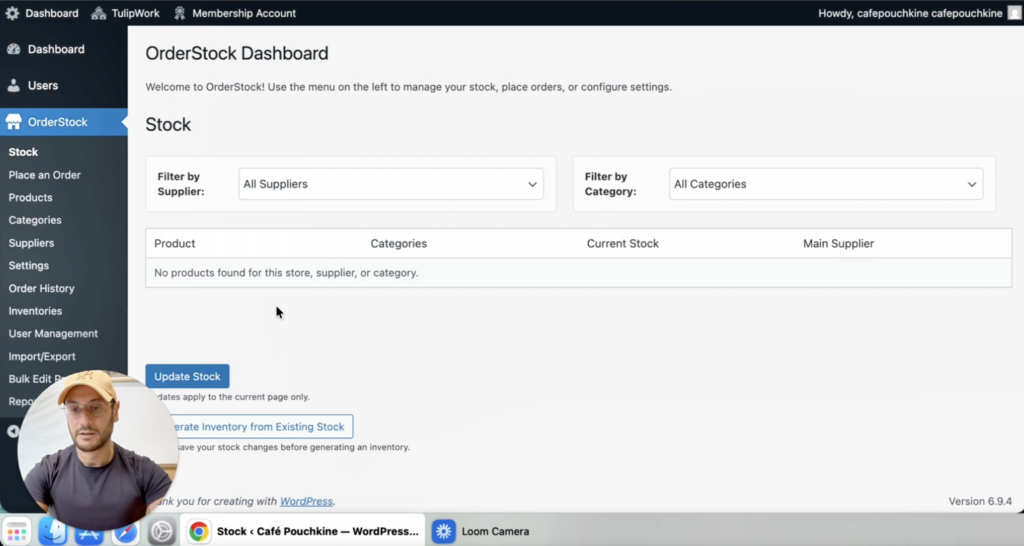Click the OrderStock store icon in sidebar

14,122
